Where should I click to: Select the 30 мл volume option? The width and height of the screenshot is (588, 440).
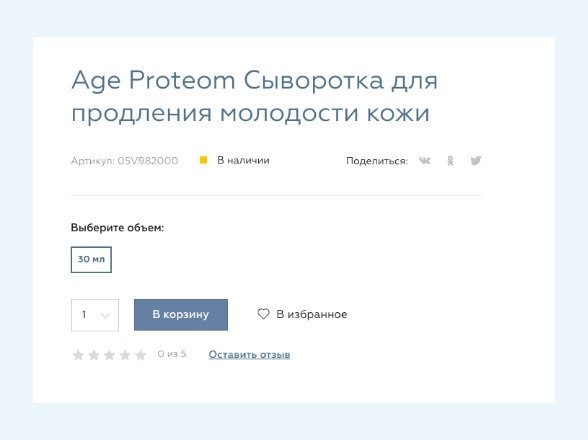91,260
